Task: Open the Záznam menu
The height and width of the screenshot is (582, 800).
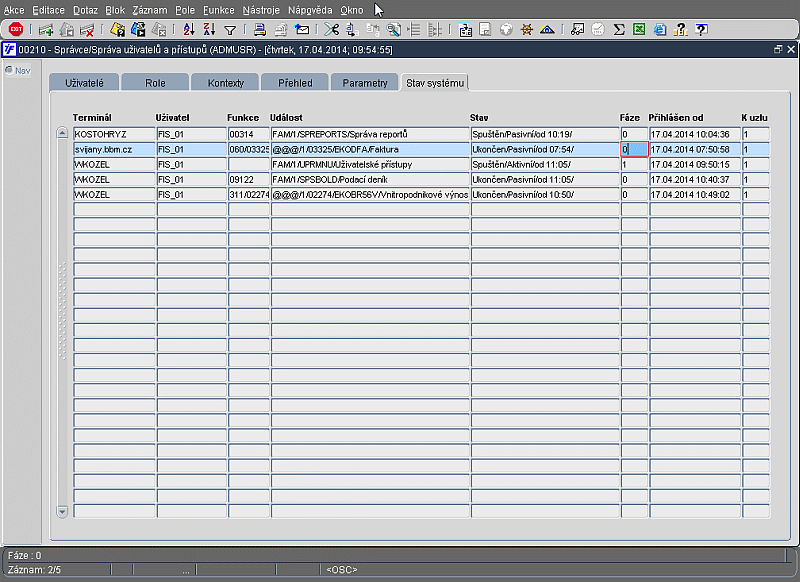Action: point(149,10)
